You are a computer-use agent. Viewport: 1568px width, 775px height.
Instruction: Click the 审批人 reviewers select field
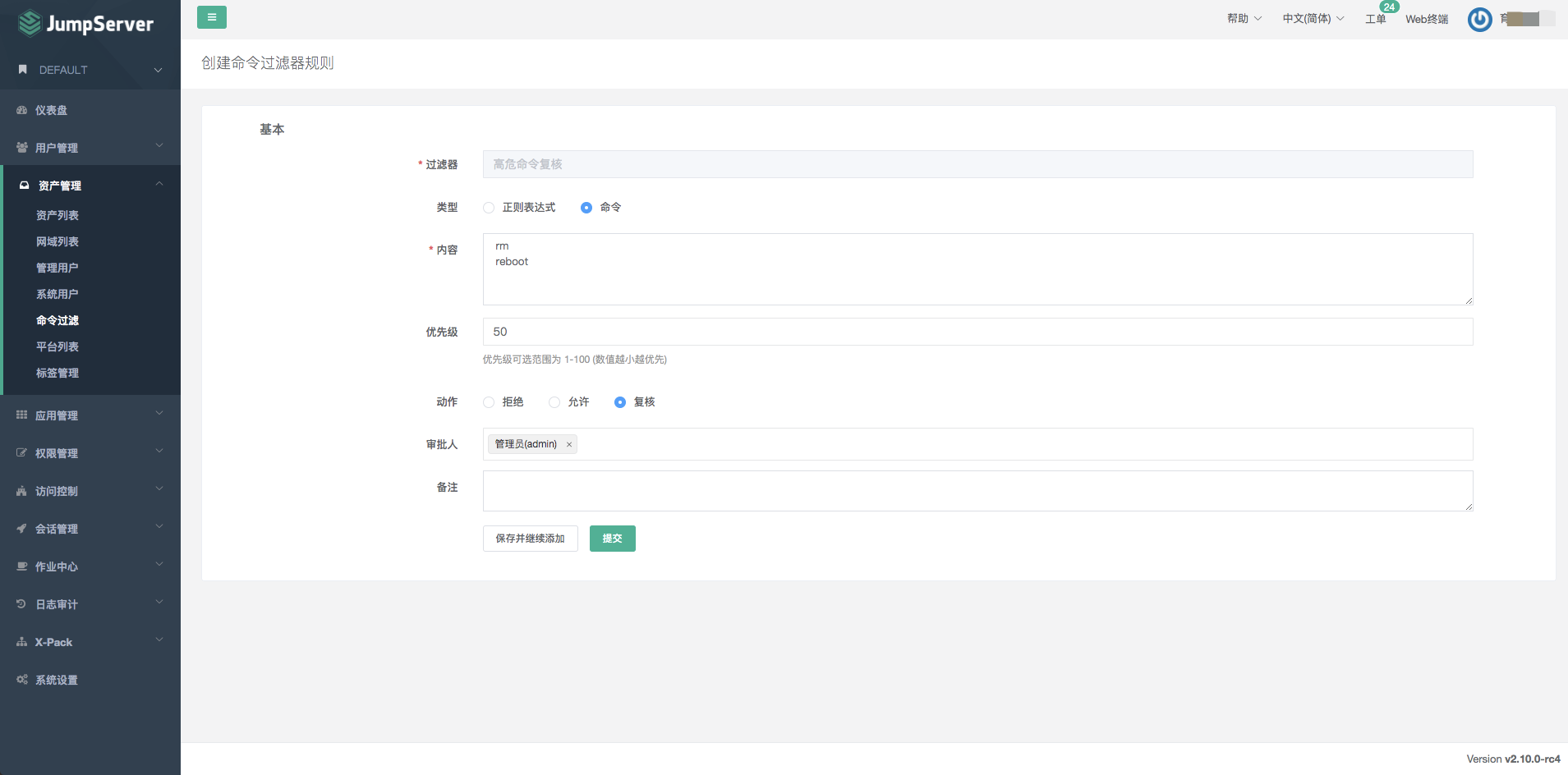(978, 444)
